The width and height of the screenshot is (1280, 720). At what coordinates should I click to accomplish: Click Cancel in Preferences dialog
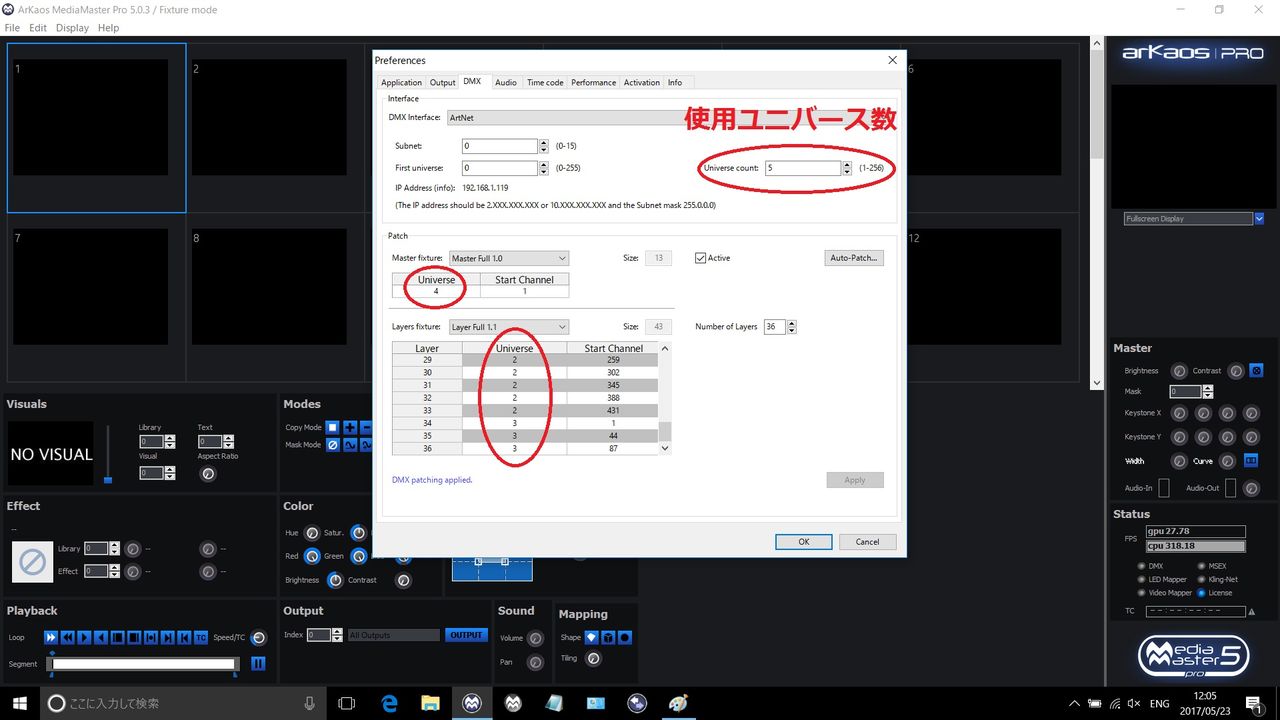[867, 542]
